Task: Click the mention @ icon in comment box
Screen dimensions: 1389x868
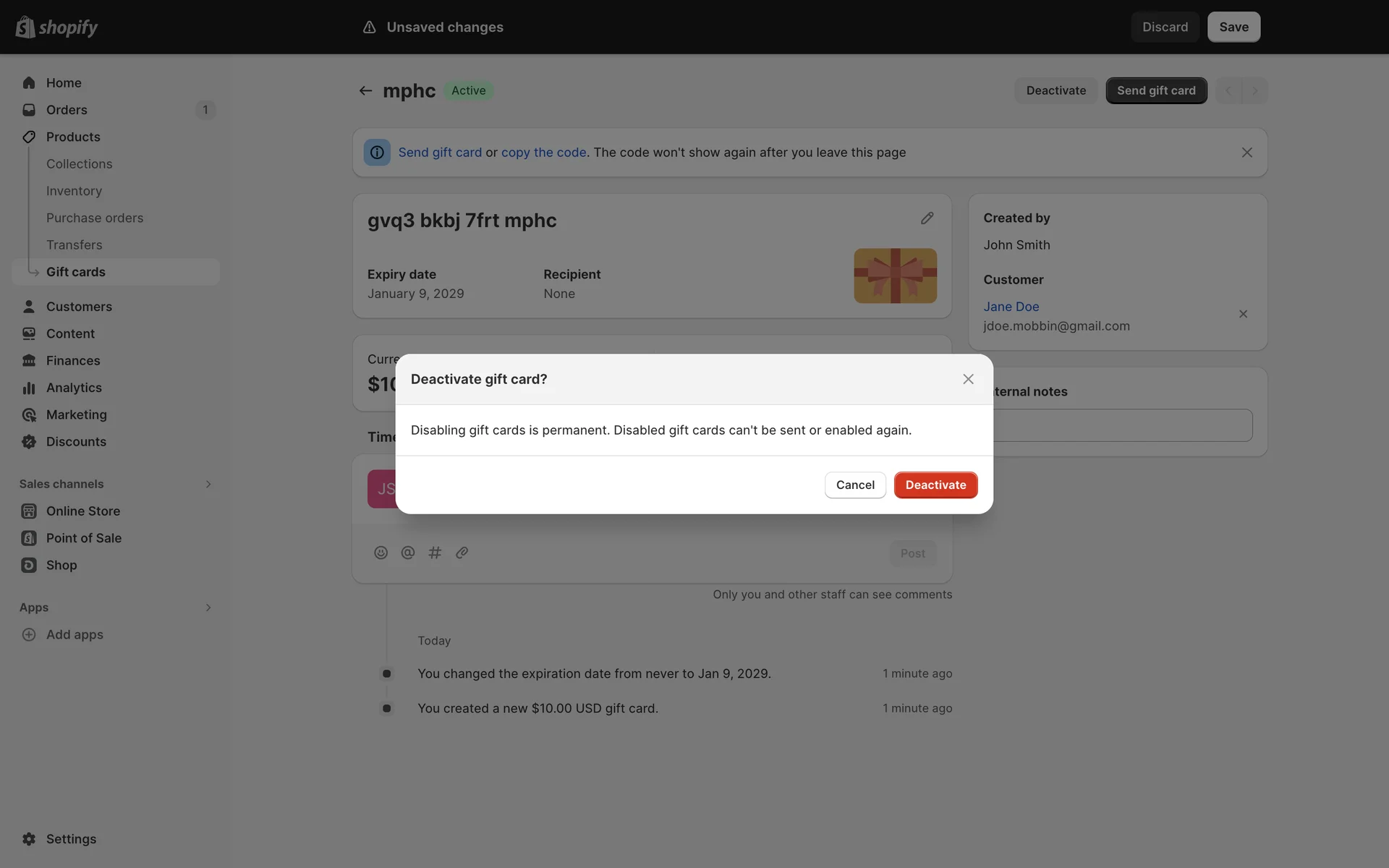Action: tap(408, 553)
